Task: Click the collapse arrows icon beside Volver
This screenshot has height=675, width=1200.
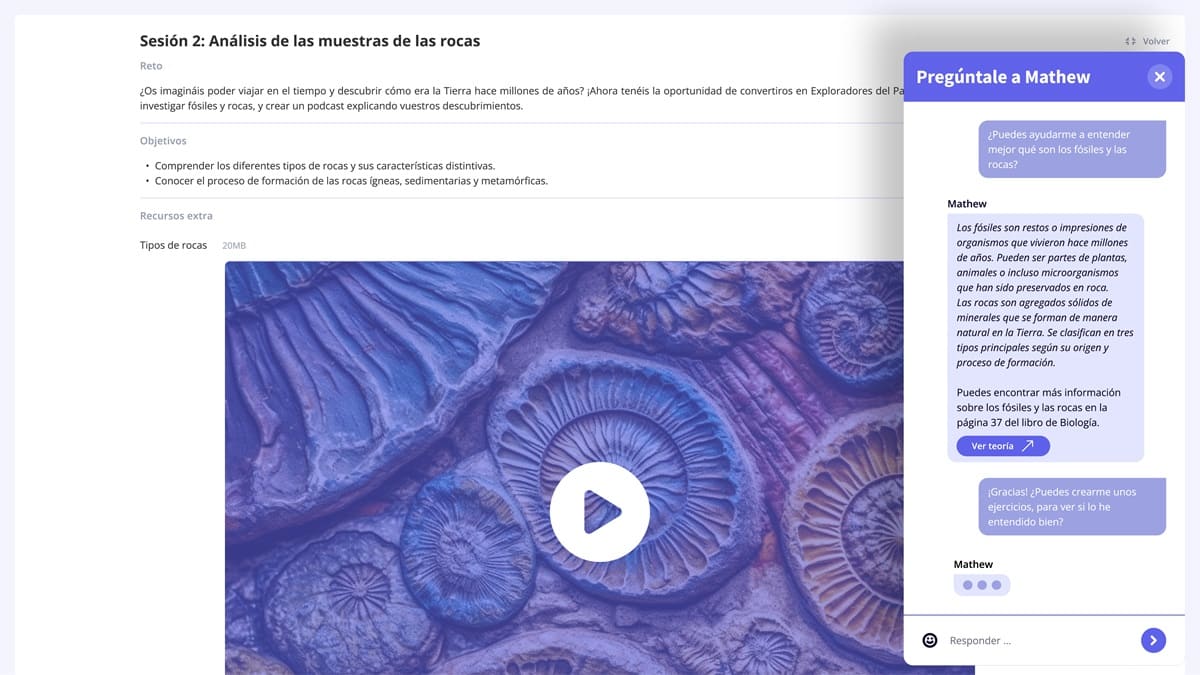Action: click(x=1130, y=42)
